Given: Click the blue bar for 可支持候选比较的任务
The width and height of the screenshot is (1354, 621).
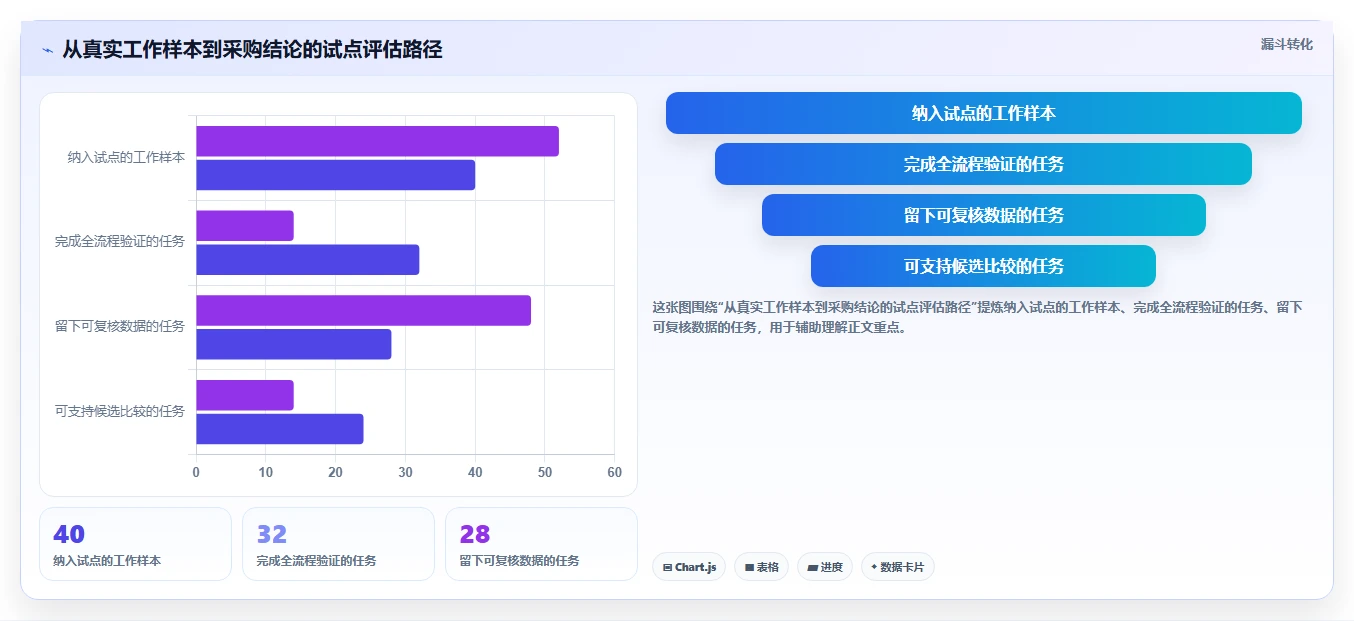Looking at the screenshot, I should click(279, 429).
